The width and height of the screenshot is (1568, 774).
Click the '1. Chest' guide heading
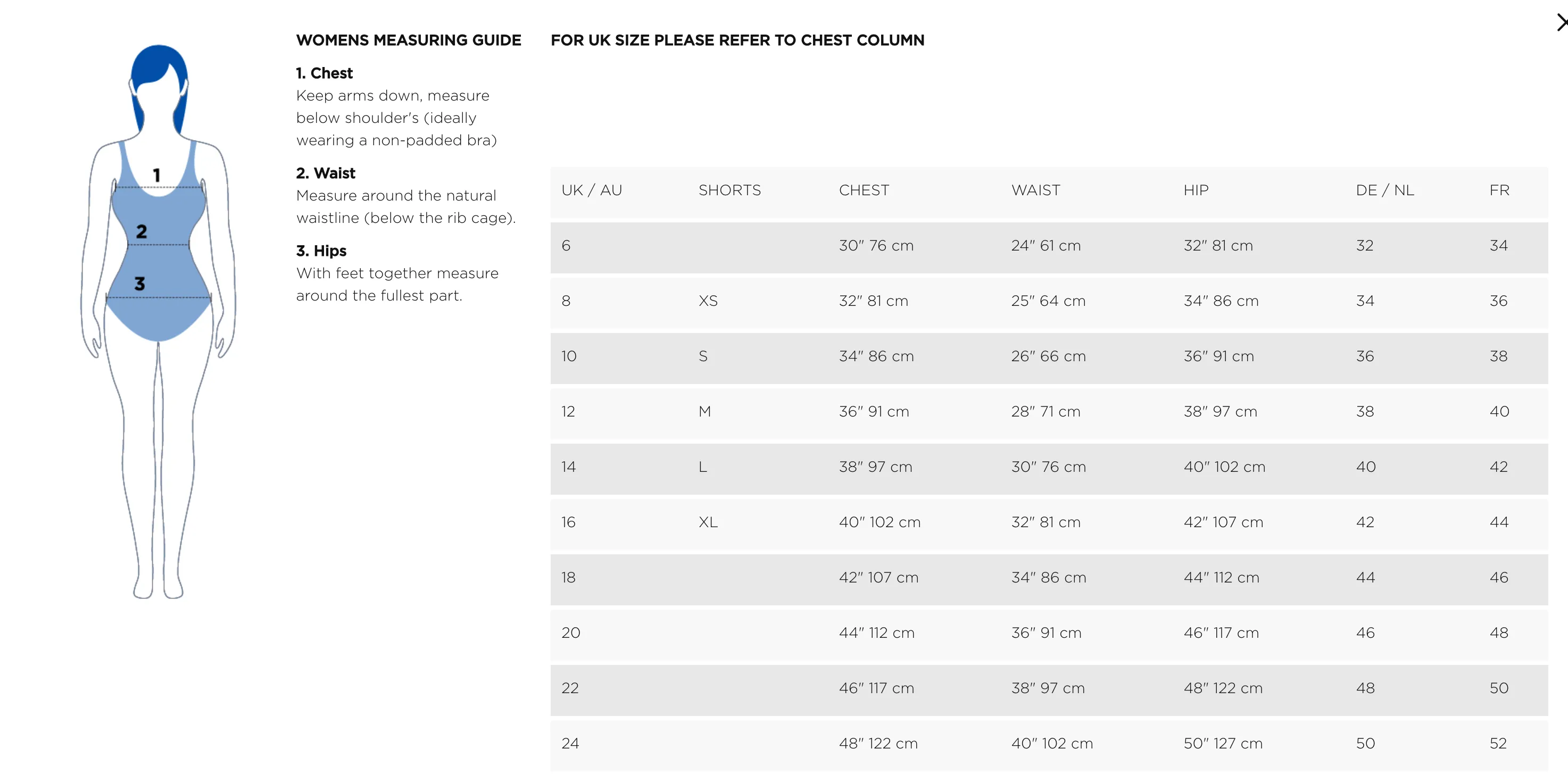324,73
